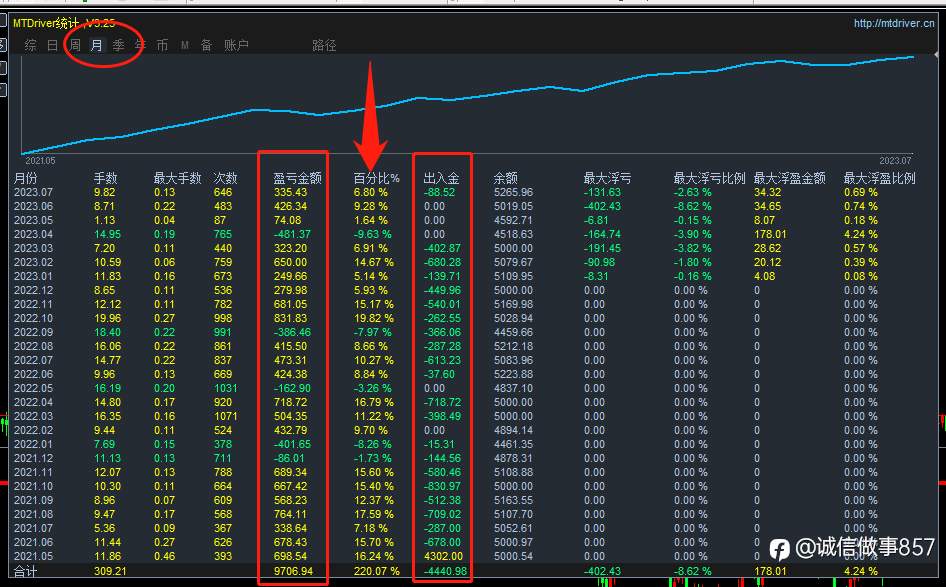The width and height of the screenshot is (946, 587).
Task: Click total lots value 309.21
Action: click(x=110, y=571)
